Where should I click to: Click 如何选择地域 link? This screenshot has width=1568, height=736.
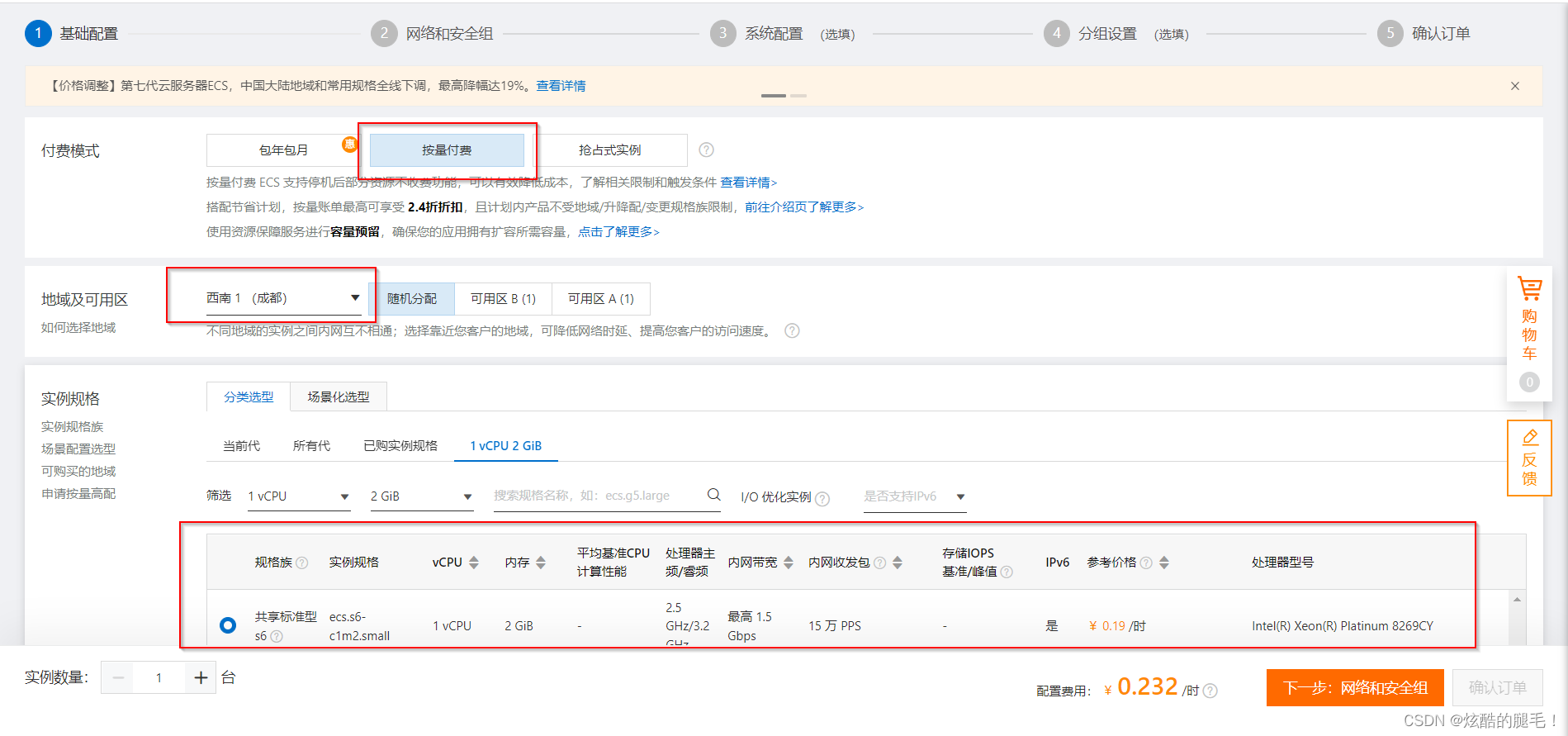pos(78,328)
